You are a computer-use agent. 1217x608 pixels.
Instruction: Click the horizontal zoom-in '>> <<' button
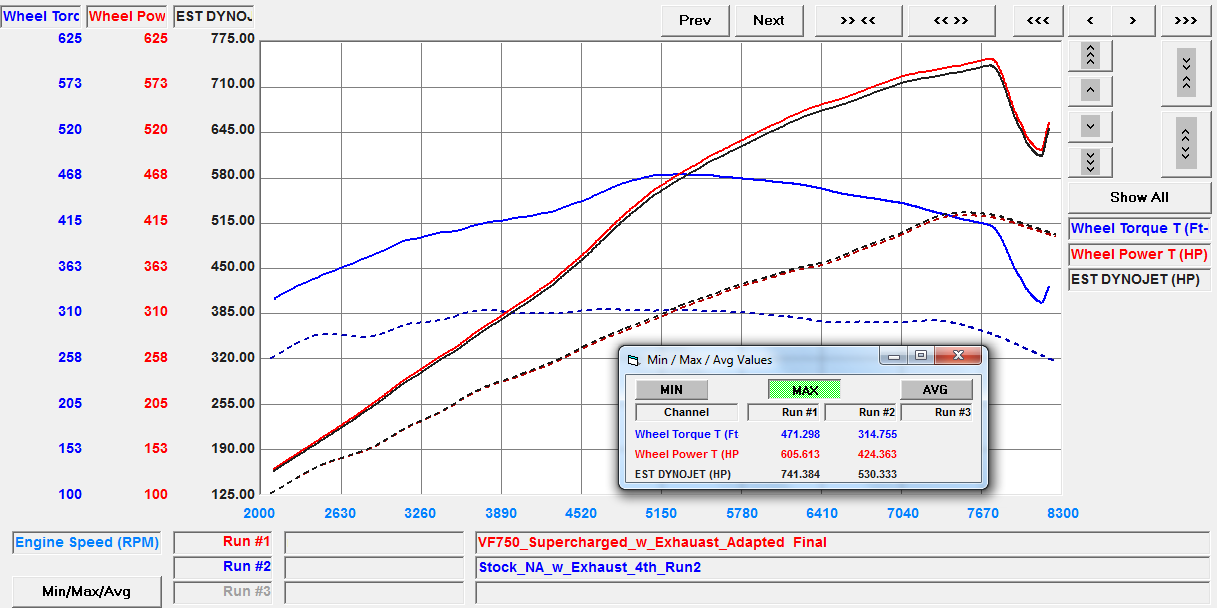(x=858, y=20)
